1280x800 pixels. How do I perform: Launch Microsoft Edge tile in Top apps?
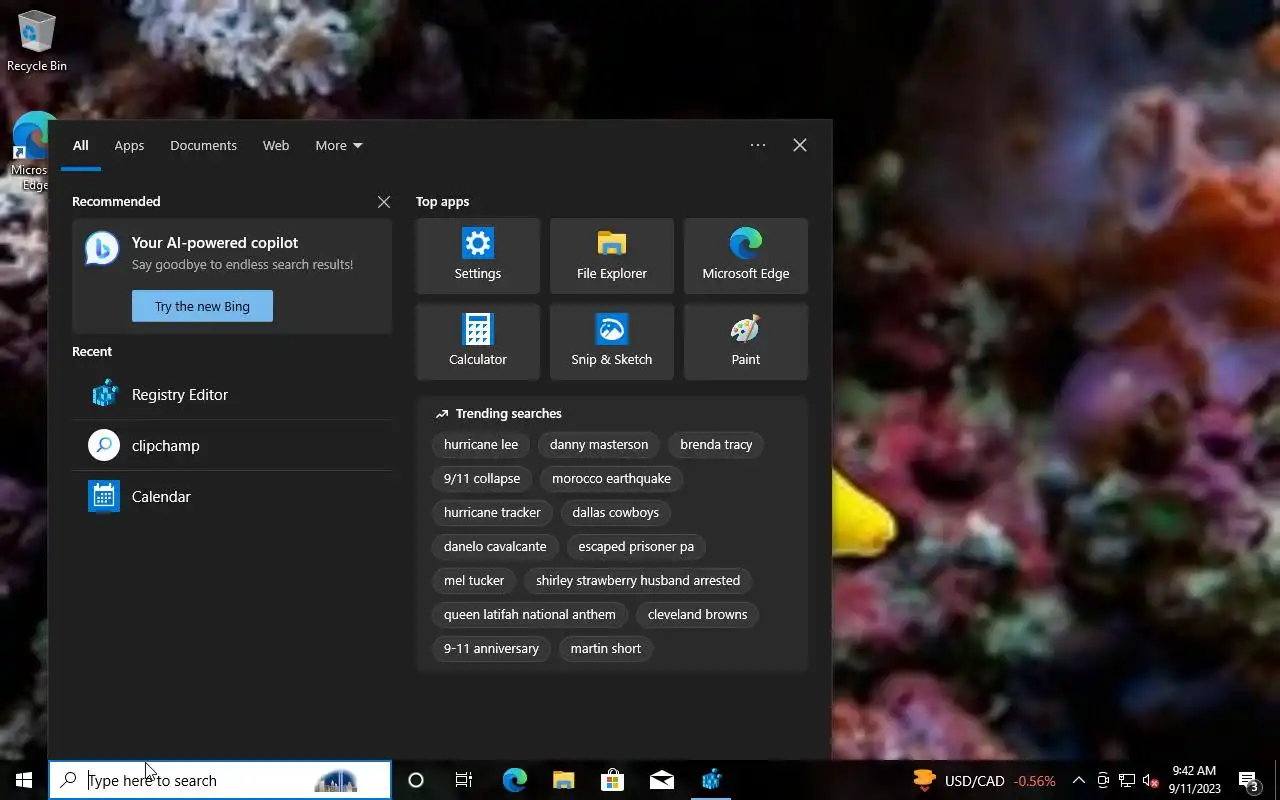tap(746, 256)
